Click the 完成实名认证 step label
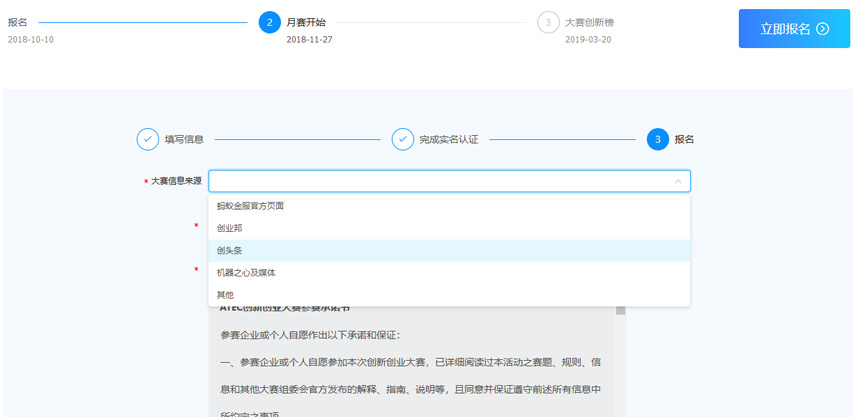The height and width of the screenshot is (420, 856). tap(448, 139)
